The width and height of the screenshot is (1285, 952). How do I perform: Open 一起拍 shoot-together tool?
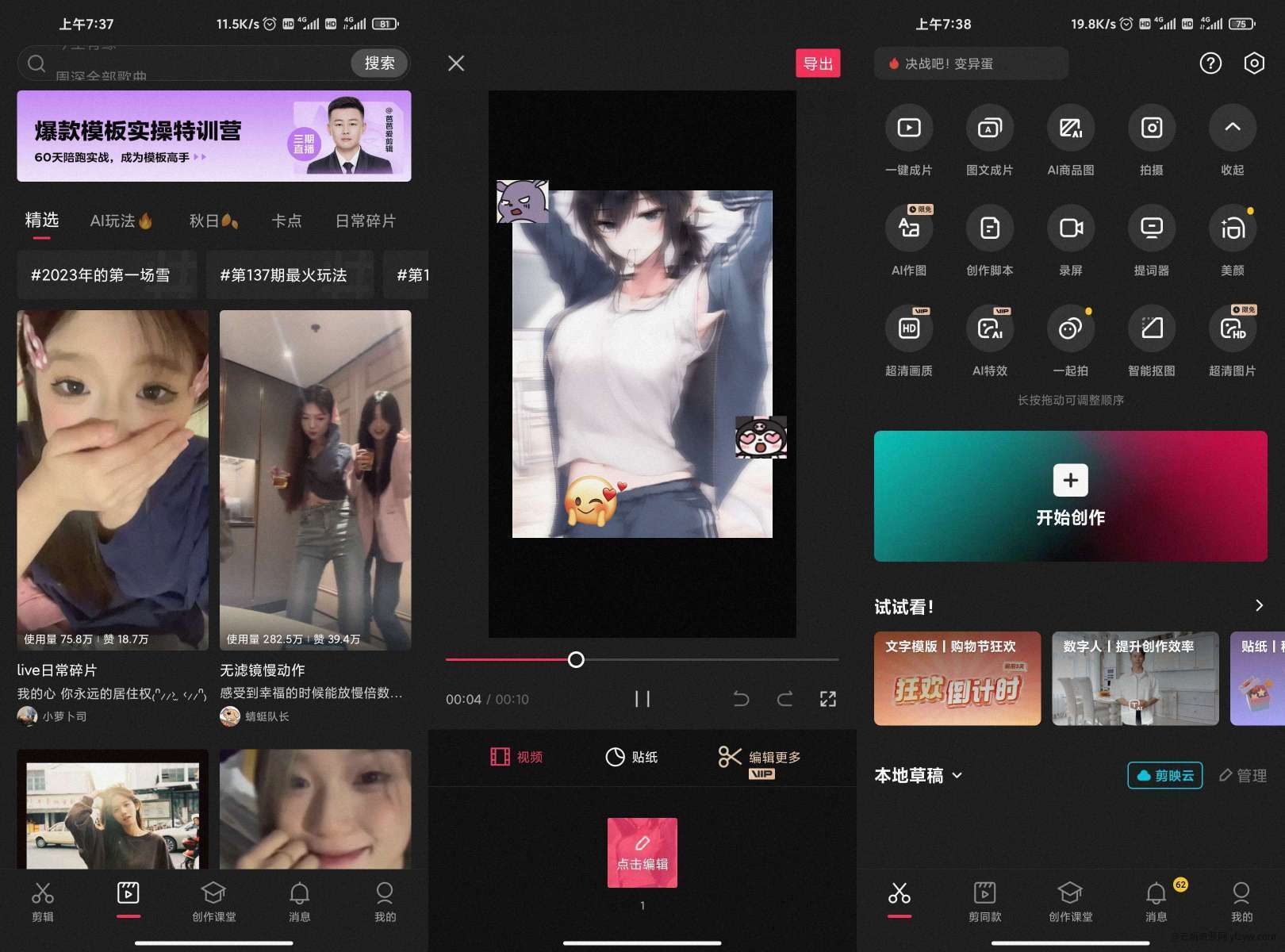click(1071, 341)
